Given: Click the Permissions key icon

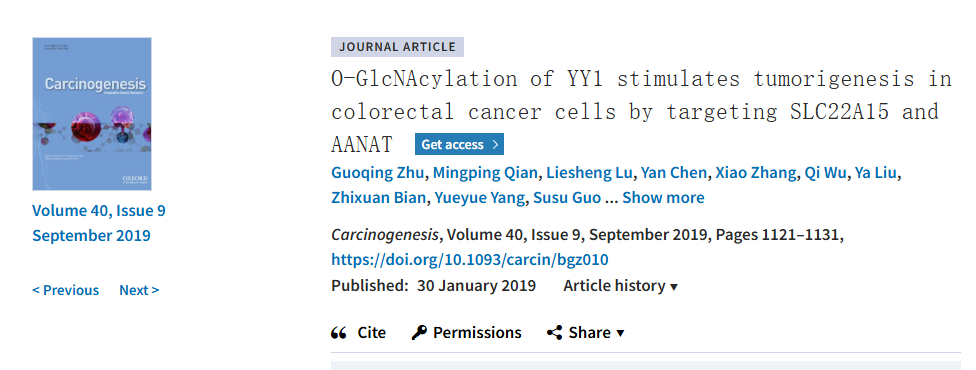Looking at the screenshot, I should (x=419, y=333).
